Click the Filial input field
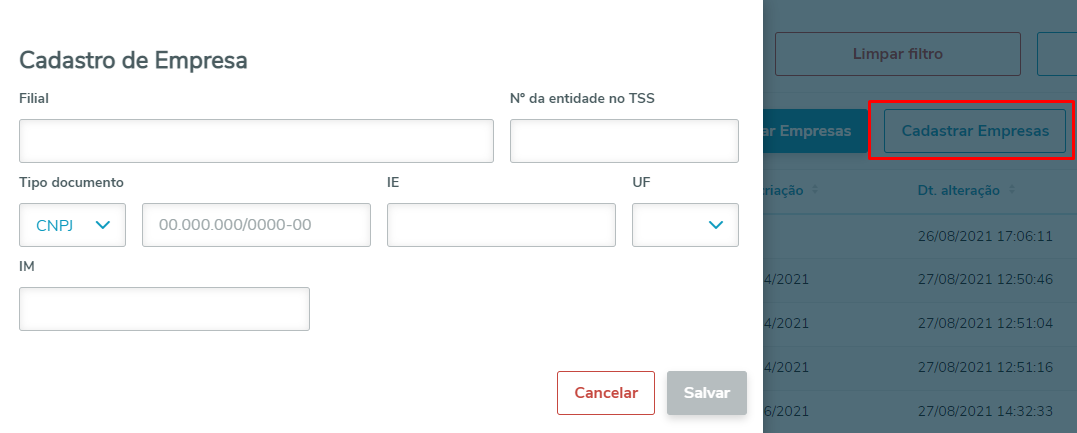This screenshot has width=1077, height=433. [x=256, y=141]
